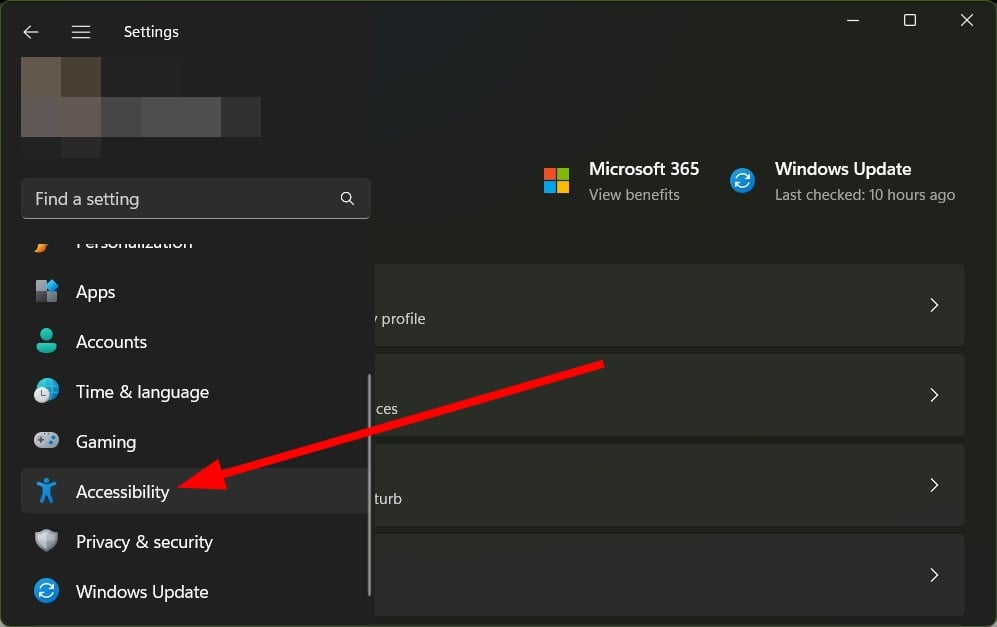Click the Privacy & security shield icon
Viewport: 997px width, 627px height.
[x=46, y=542]
